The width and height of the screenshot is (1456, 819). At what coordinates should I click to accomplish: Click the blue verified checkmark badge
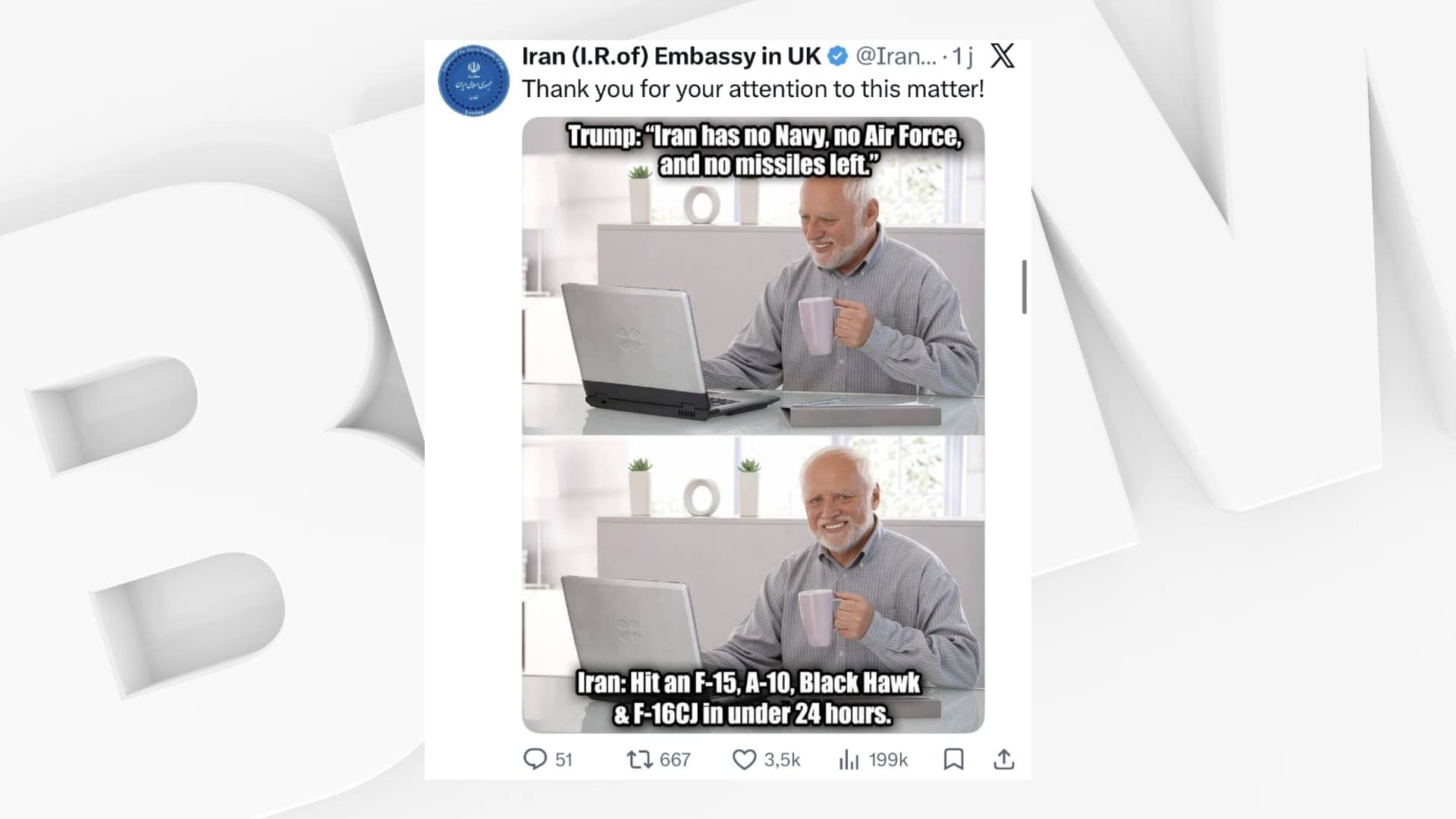837,56
